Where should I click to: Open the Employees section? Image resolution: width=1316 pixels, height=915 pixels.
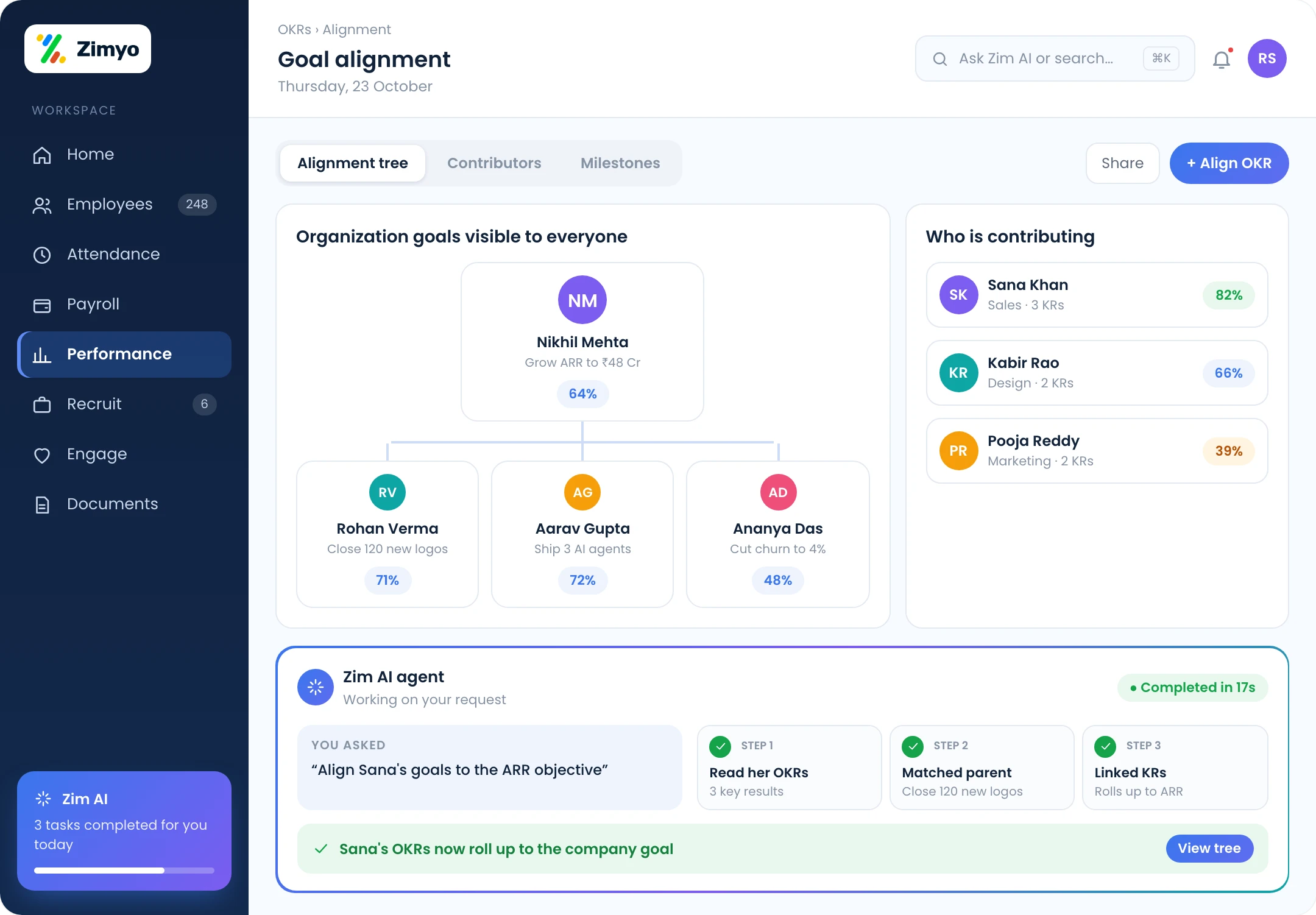coord(124,204)
